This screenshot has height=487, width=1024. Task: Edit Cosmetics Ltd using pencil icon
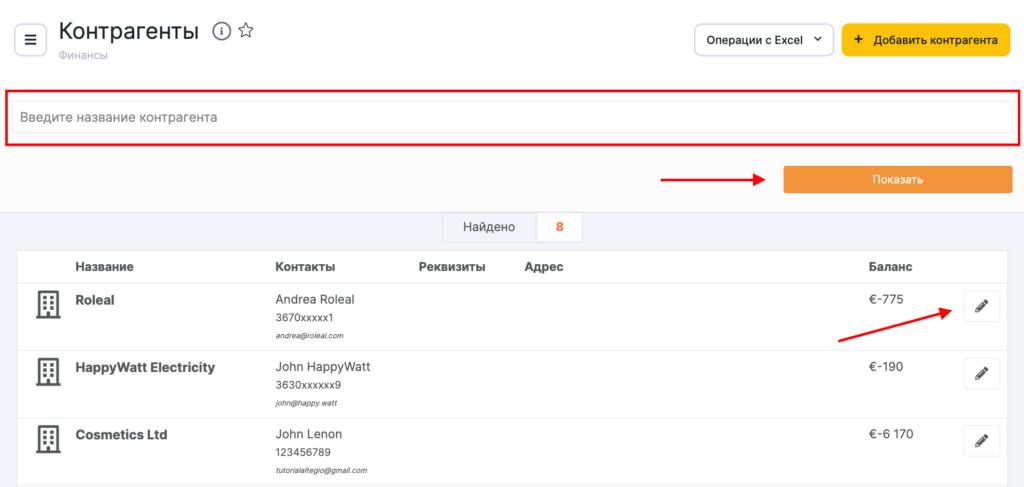[981, 440]
